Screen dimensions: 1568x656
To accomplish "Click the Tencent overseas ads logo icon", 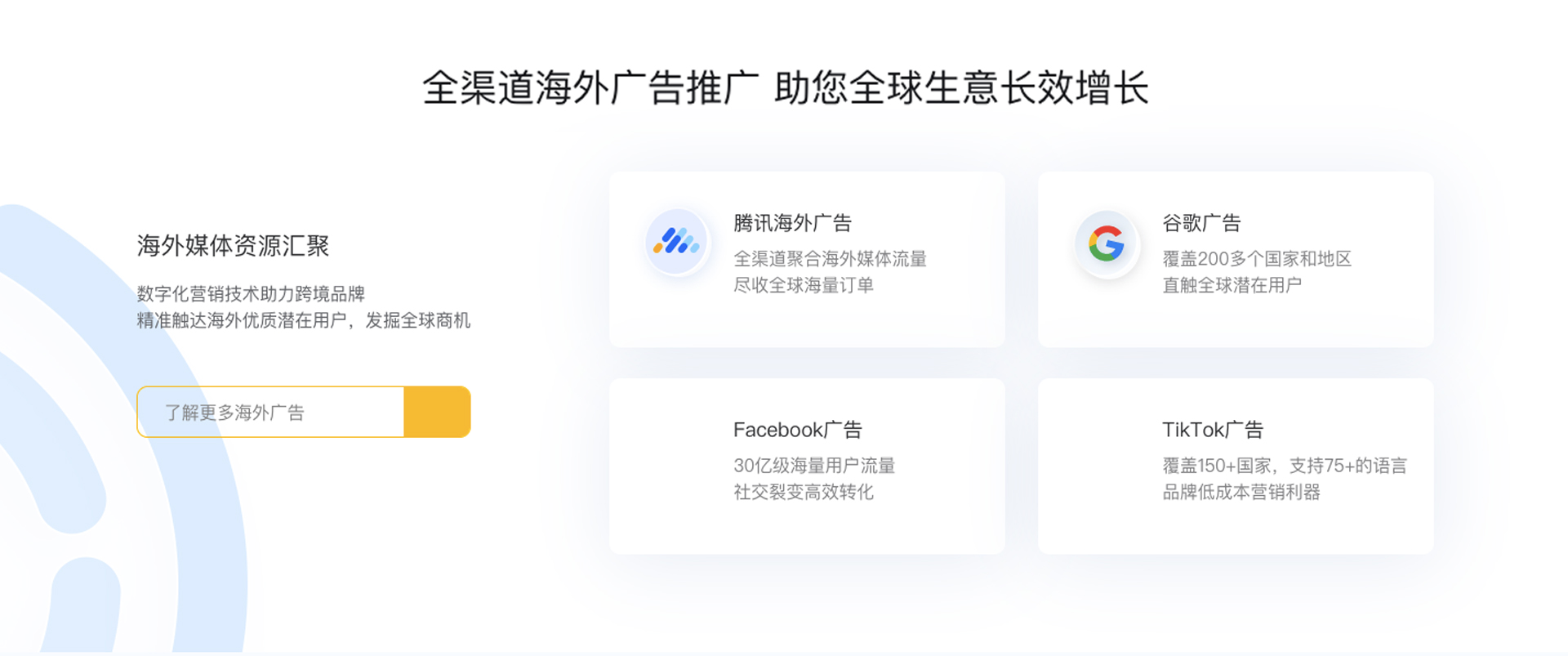I will [x=676, y=242].
